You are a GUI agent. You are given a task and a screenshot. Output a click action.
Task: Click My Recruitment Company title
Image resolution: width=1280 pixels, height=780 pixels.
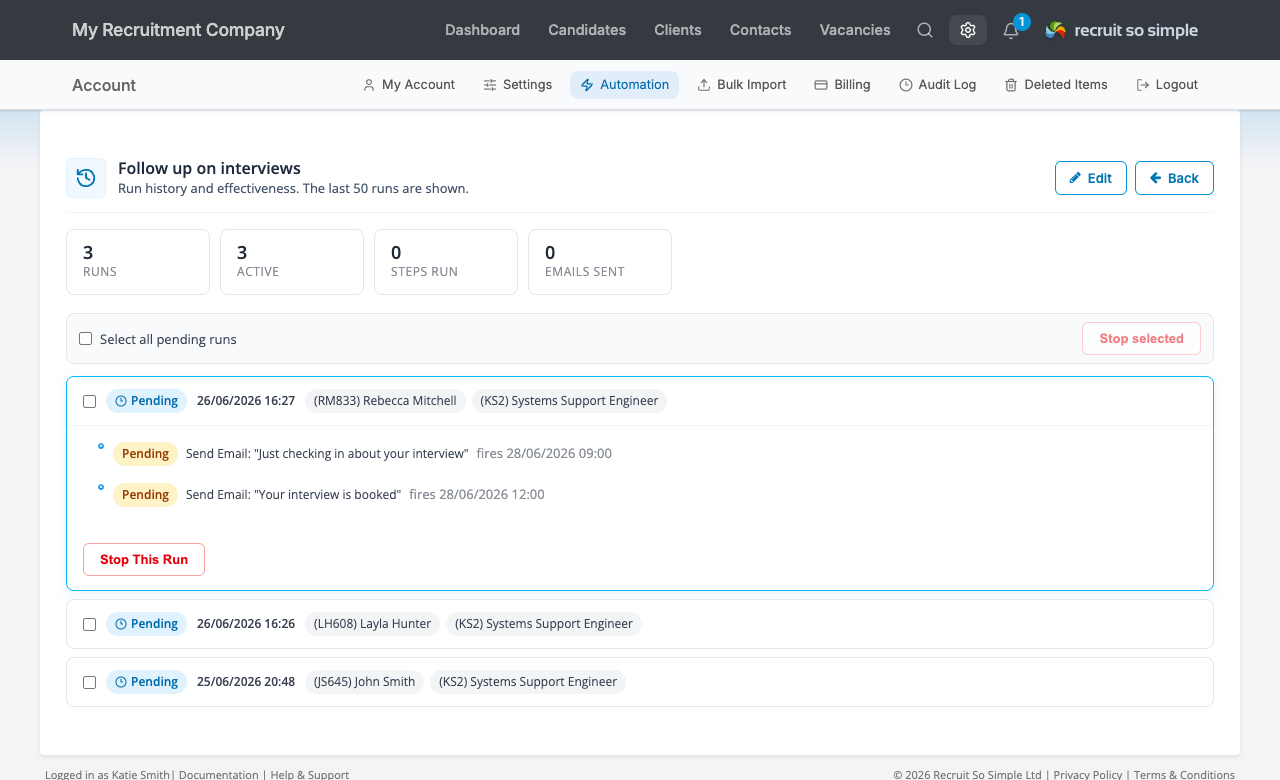[178, 30]
